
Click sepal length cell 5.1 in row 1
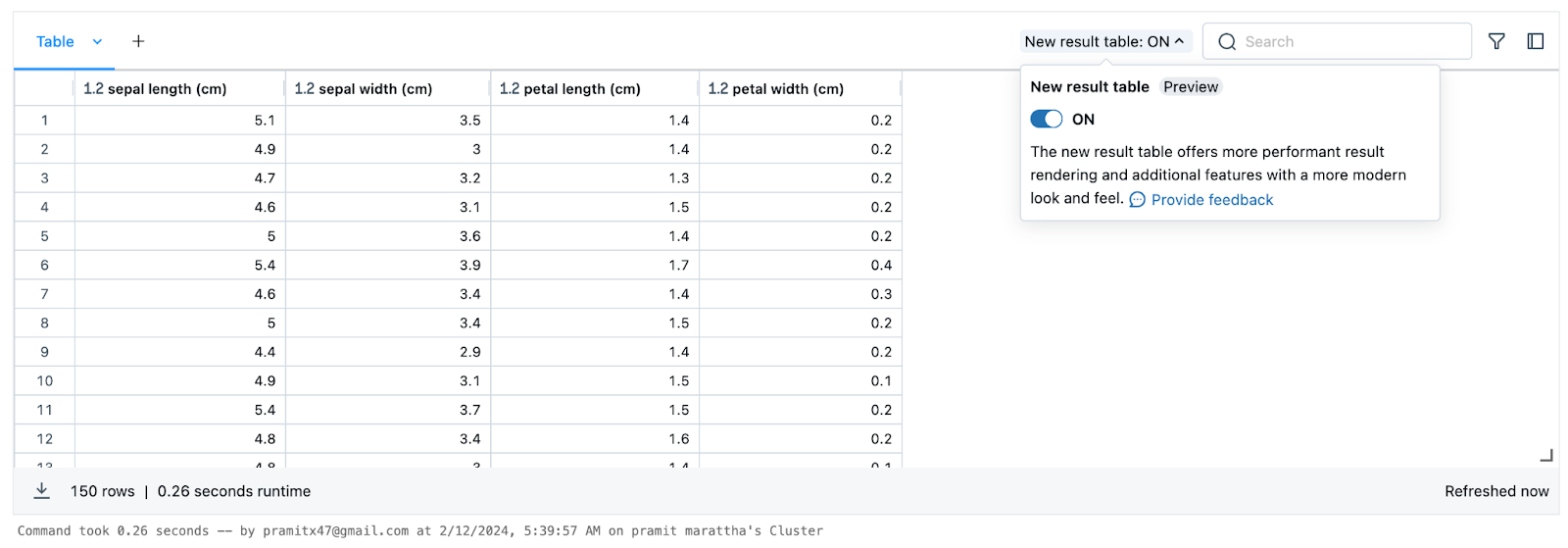click(179, 120)
